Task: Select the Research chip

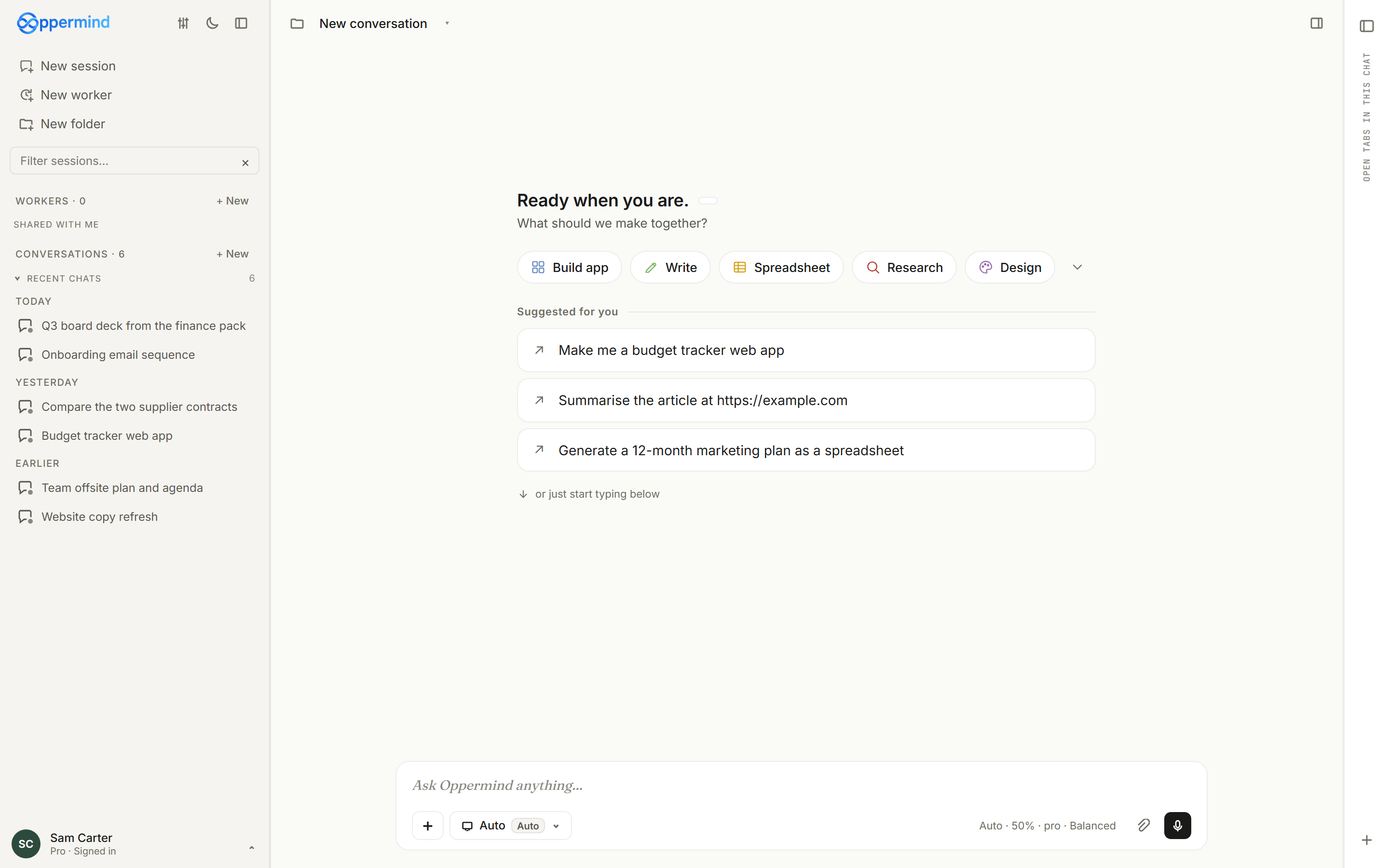Action: pyautogui.click(x=904, y=268)
